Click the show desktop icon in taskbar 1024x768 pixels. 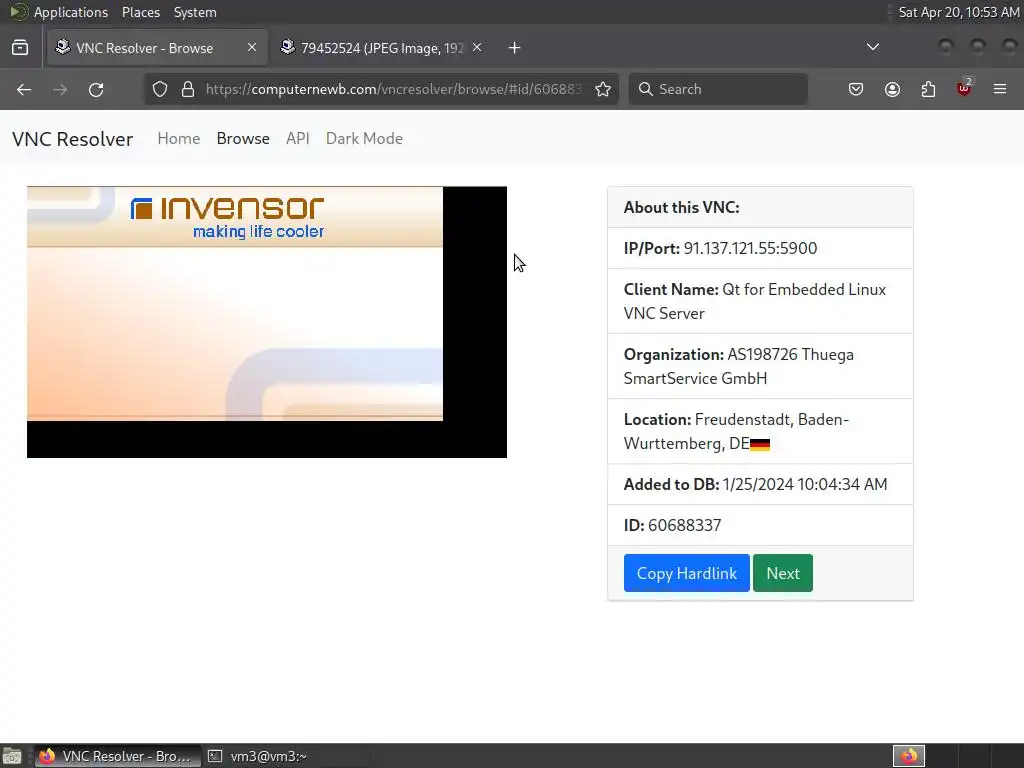tap(12, 756)
